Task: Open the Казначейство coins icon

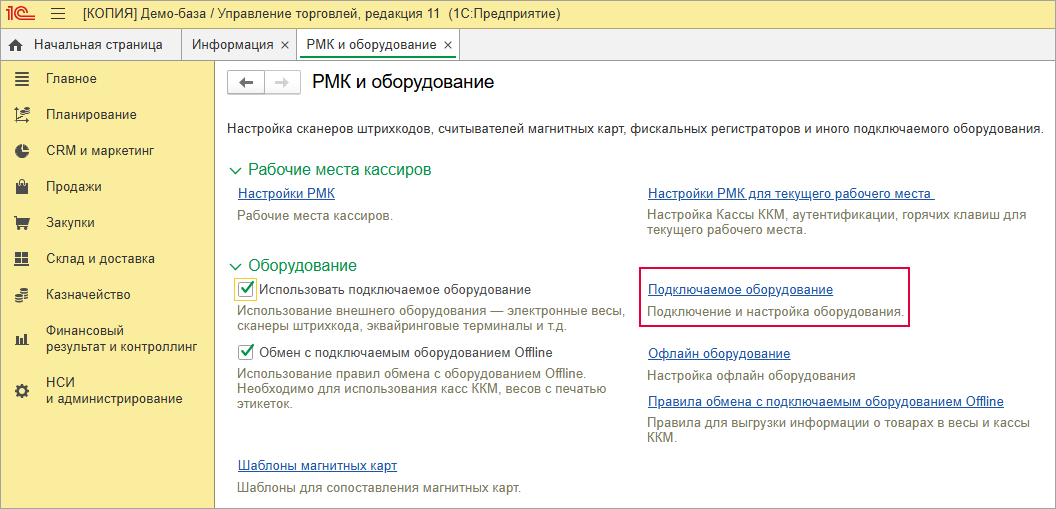Action: click(22, 294)
